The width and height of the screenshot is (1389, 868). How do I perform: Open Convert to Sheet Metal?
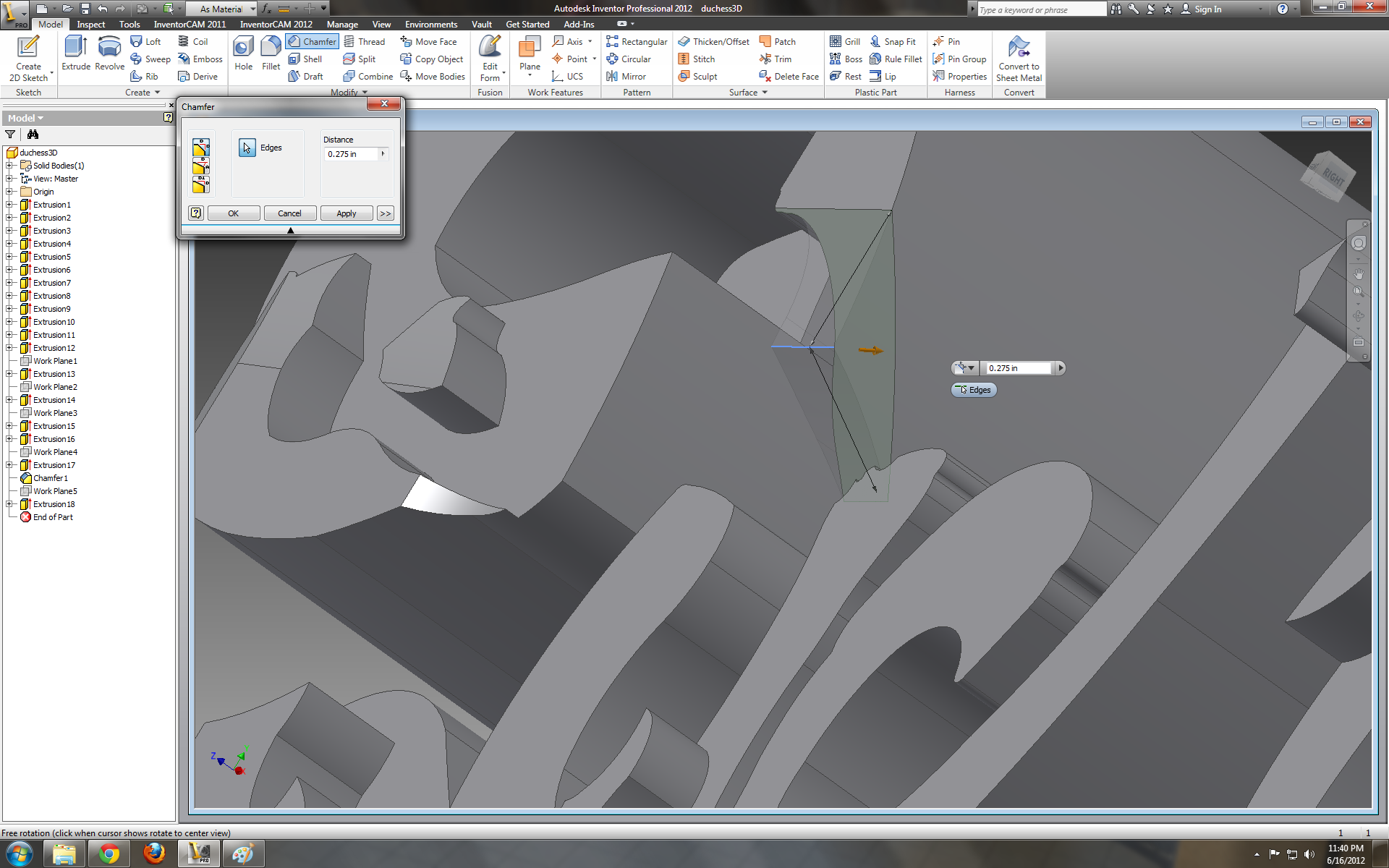tap(1019, 59)
